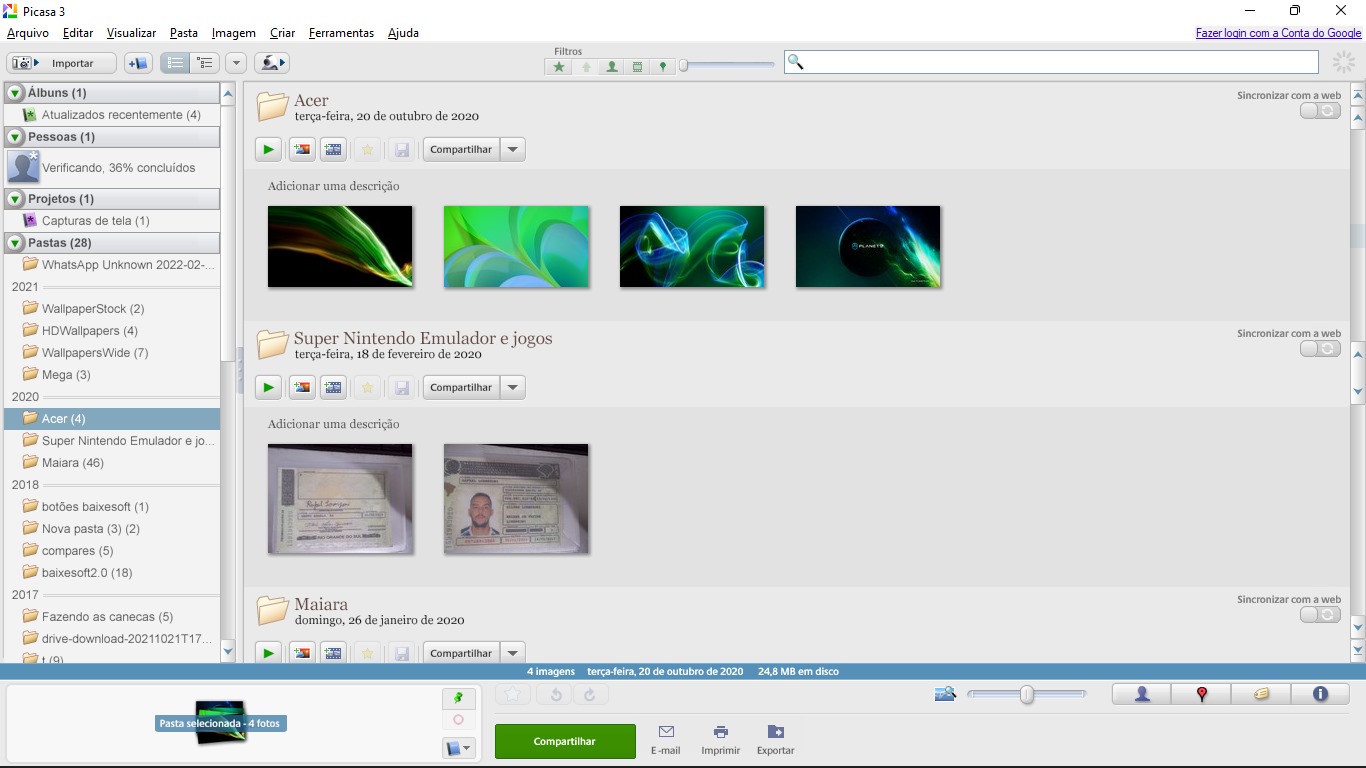Collapse the Pessoas section
Screen dimensions: 1366x768
pyautogui.click(x=15, y=137)
